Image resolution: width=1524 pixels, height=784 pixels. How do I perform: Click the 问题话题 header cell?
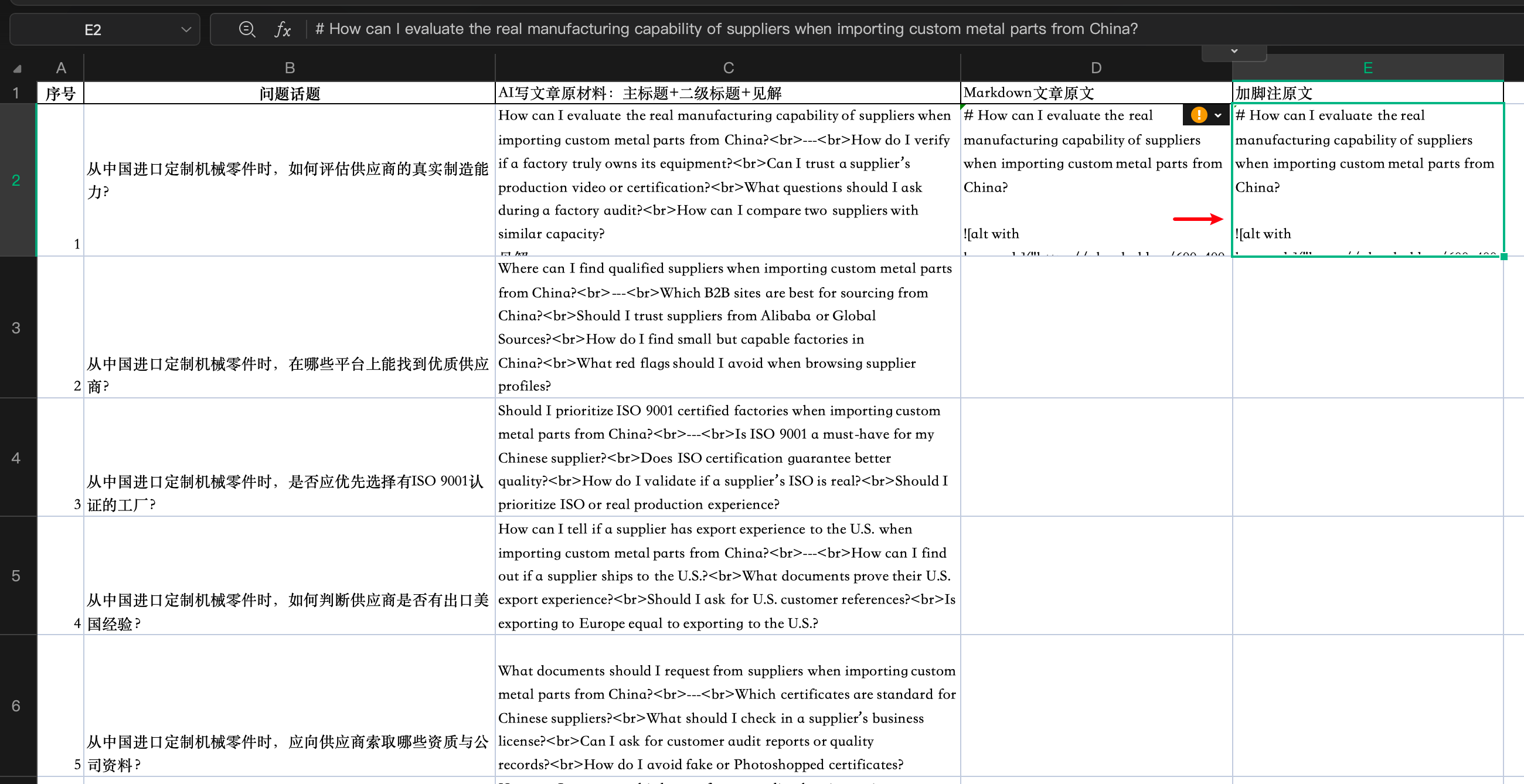tap(290, 93)
